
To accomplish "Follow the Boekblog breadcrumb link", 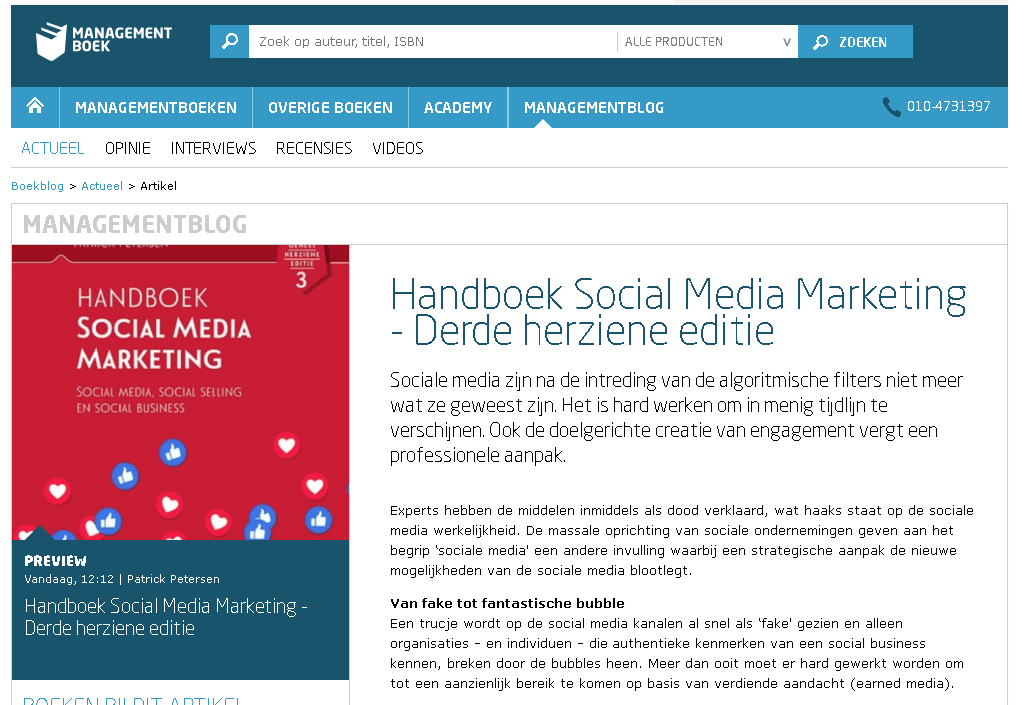I will pos(37,186).
